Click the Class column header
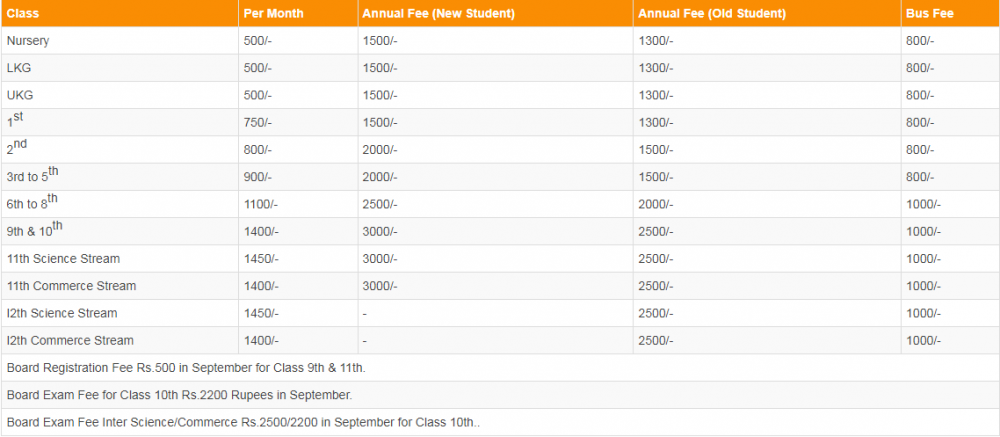Screen dimensions: 1000x437 [x=24, y=14]
